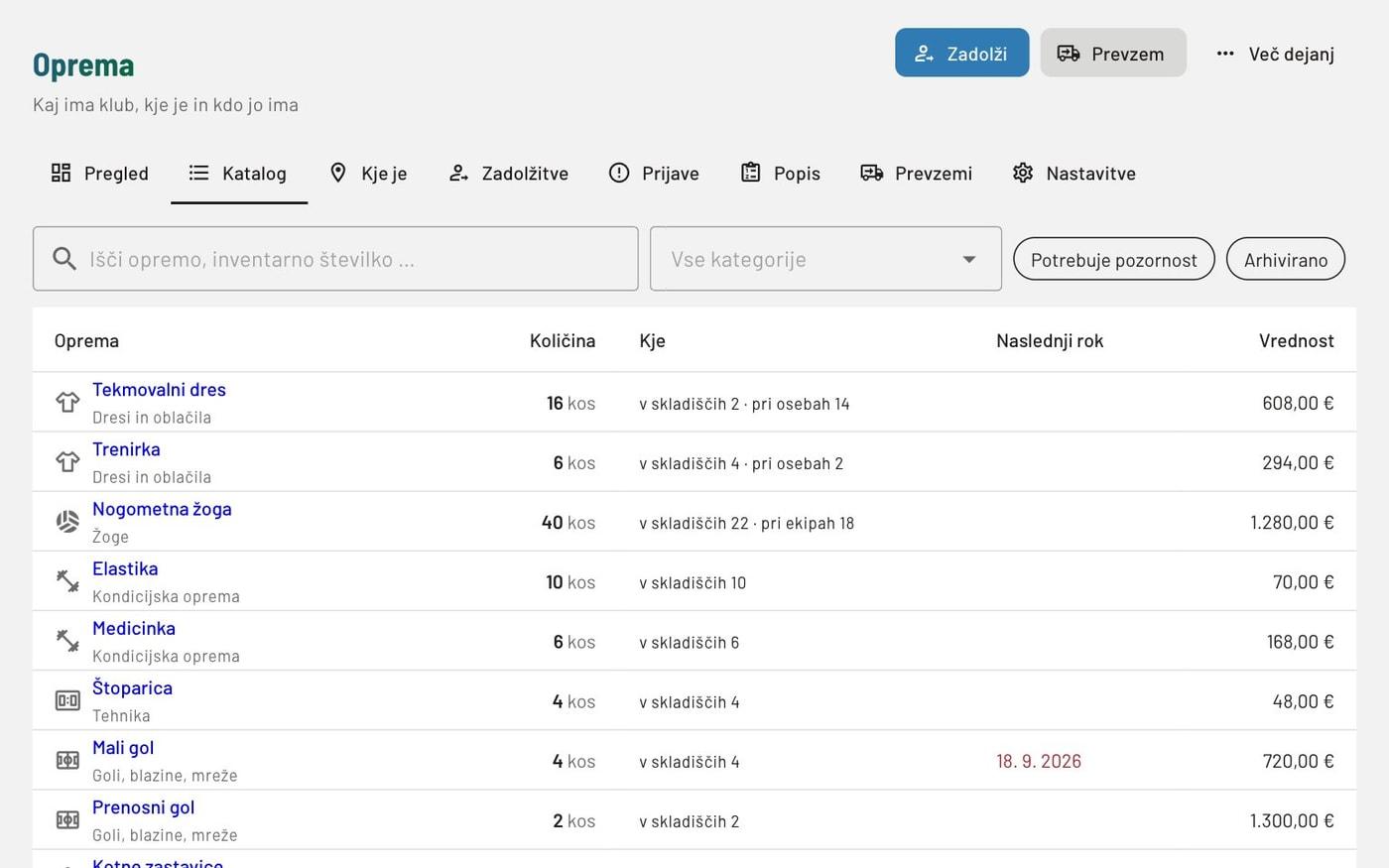Click the text 'v skladiščih 22 · pri ekipah 18'

pos(746,523)
